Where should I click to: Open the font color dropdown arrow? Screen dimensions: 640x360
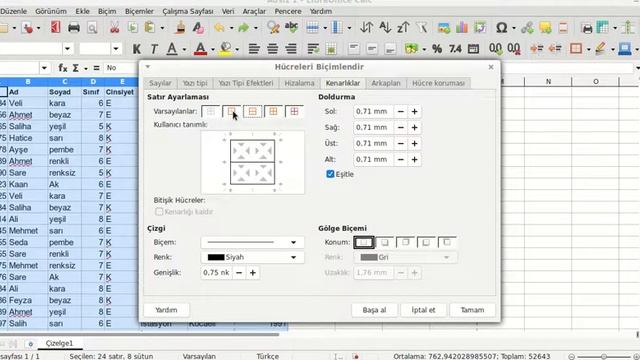click(213, 50)
